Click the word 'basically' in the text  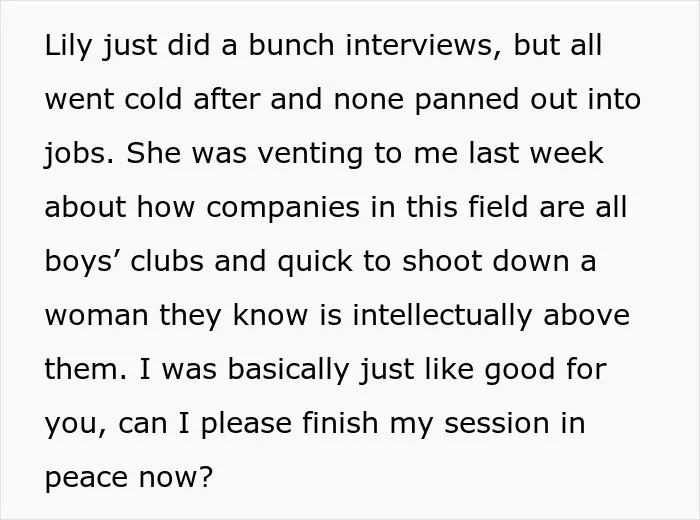click(x=288, y=370)
